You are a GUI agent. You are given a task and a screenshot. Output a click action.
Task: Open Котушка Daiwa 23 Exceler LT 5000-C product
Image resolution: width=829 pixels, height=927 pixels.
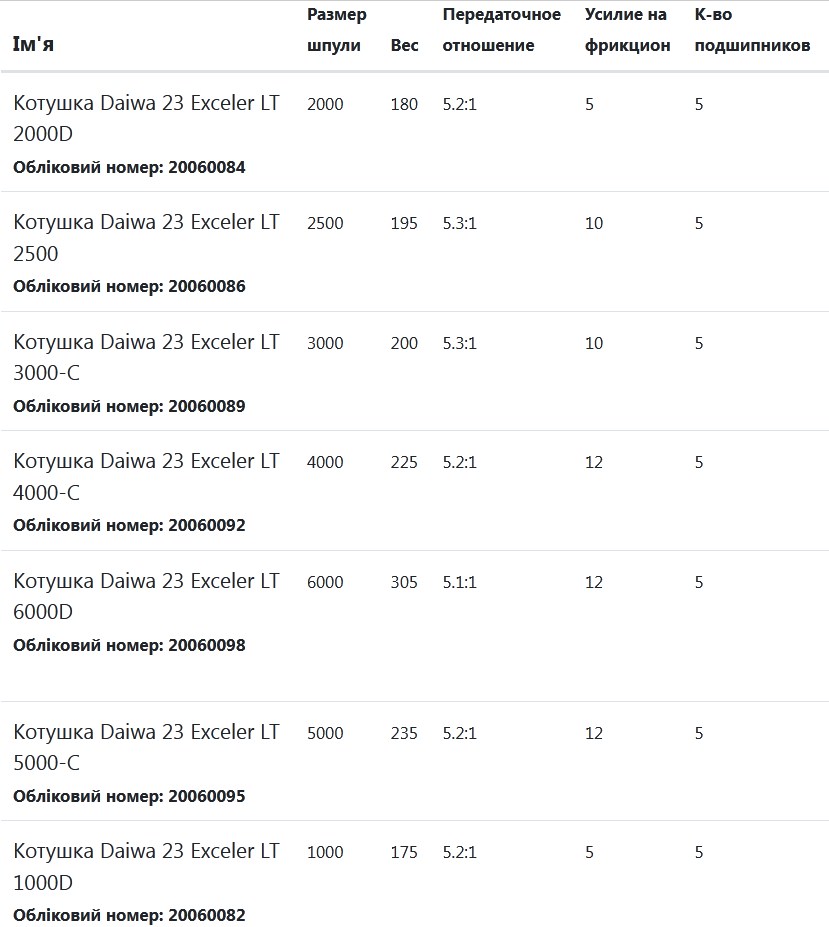click(x=146, y=747)
